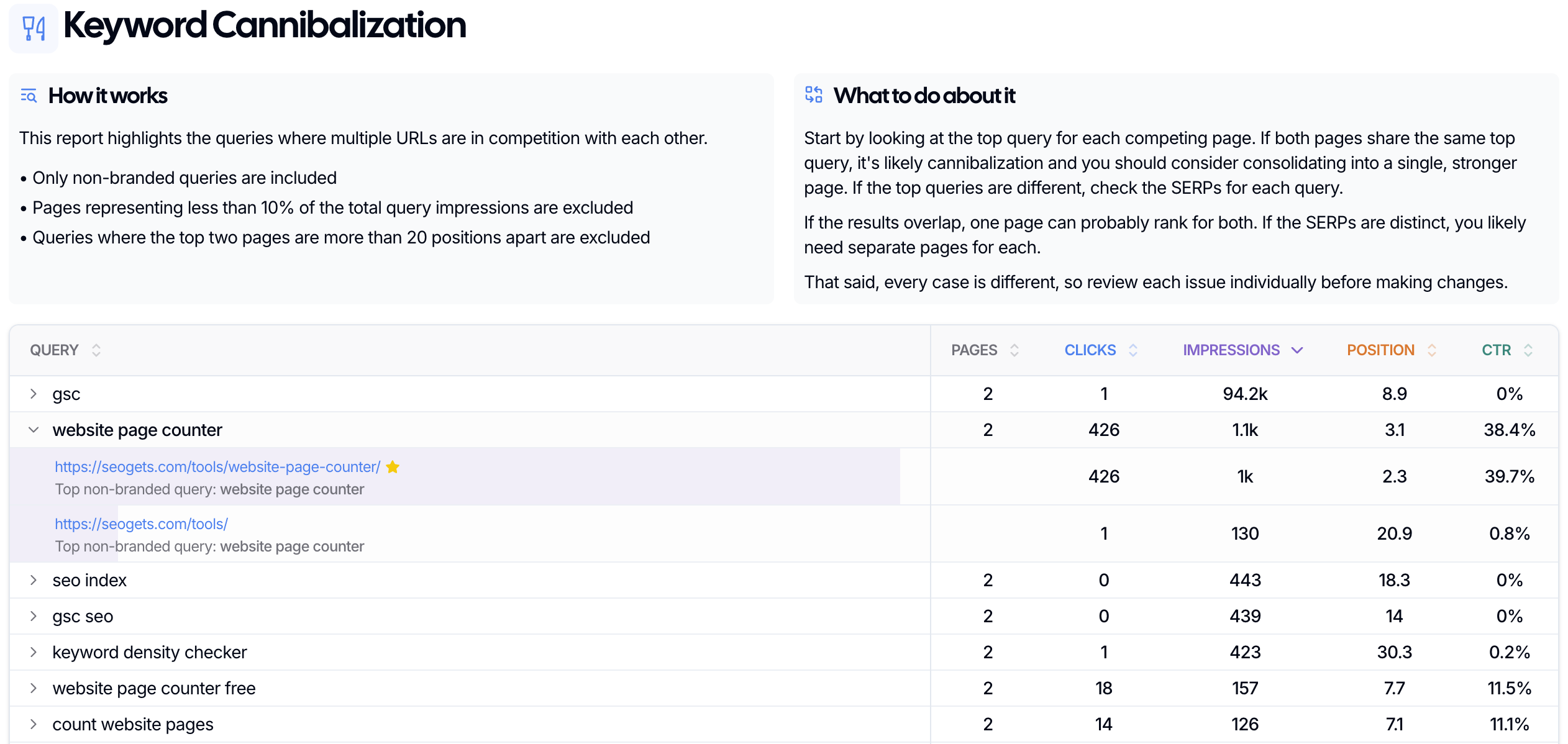Click the How it works search-list icon
1568x744 pixels.
point(29,96)
